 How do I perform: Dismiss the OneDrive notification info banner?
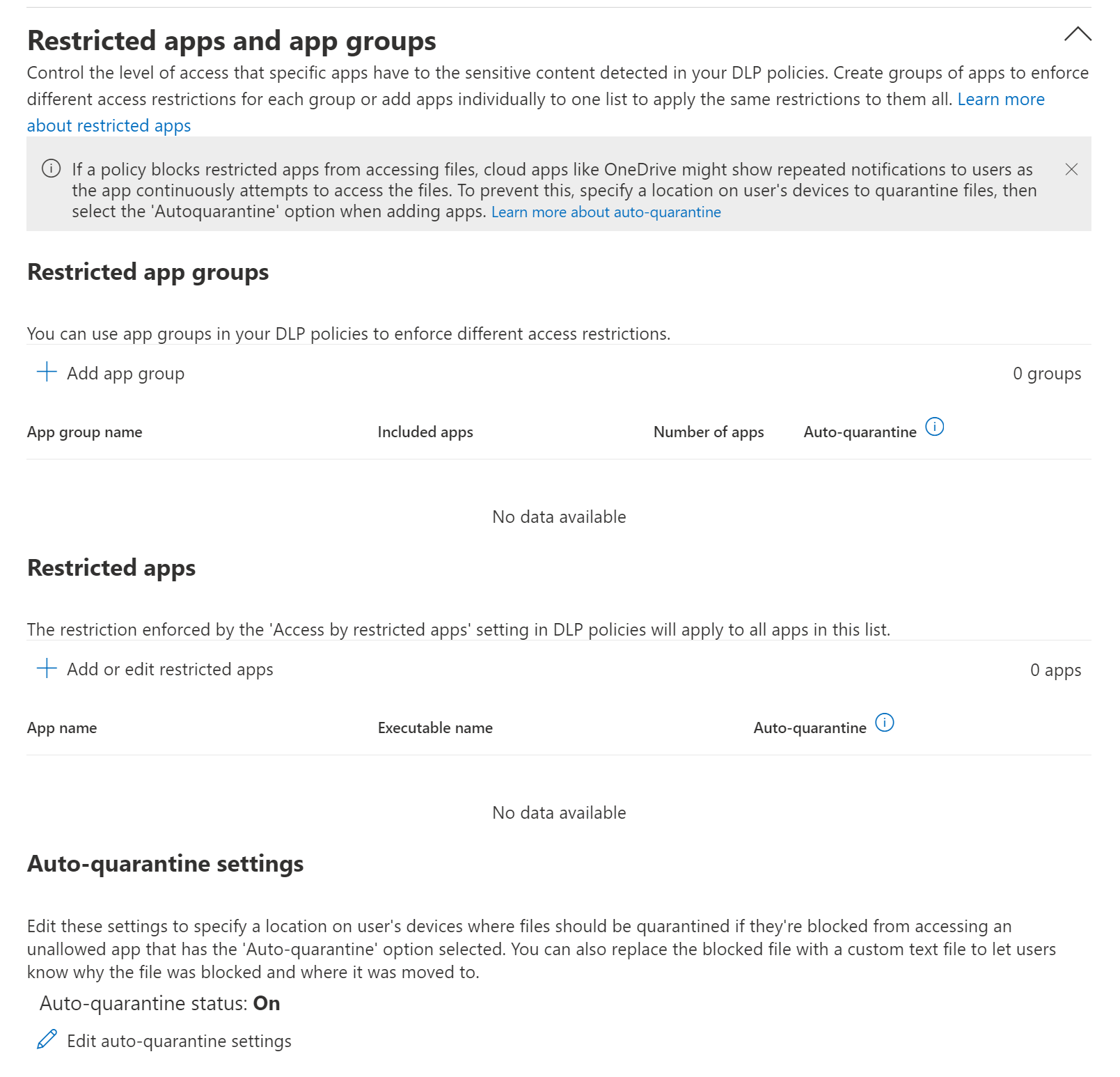click(1071, 169)
